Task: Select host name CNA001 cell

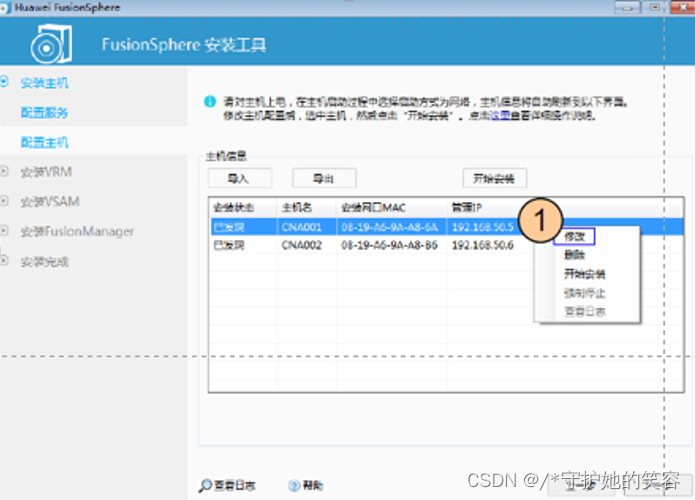Action: (301, 227)
